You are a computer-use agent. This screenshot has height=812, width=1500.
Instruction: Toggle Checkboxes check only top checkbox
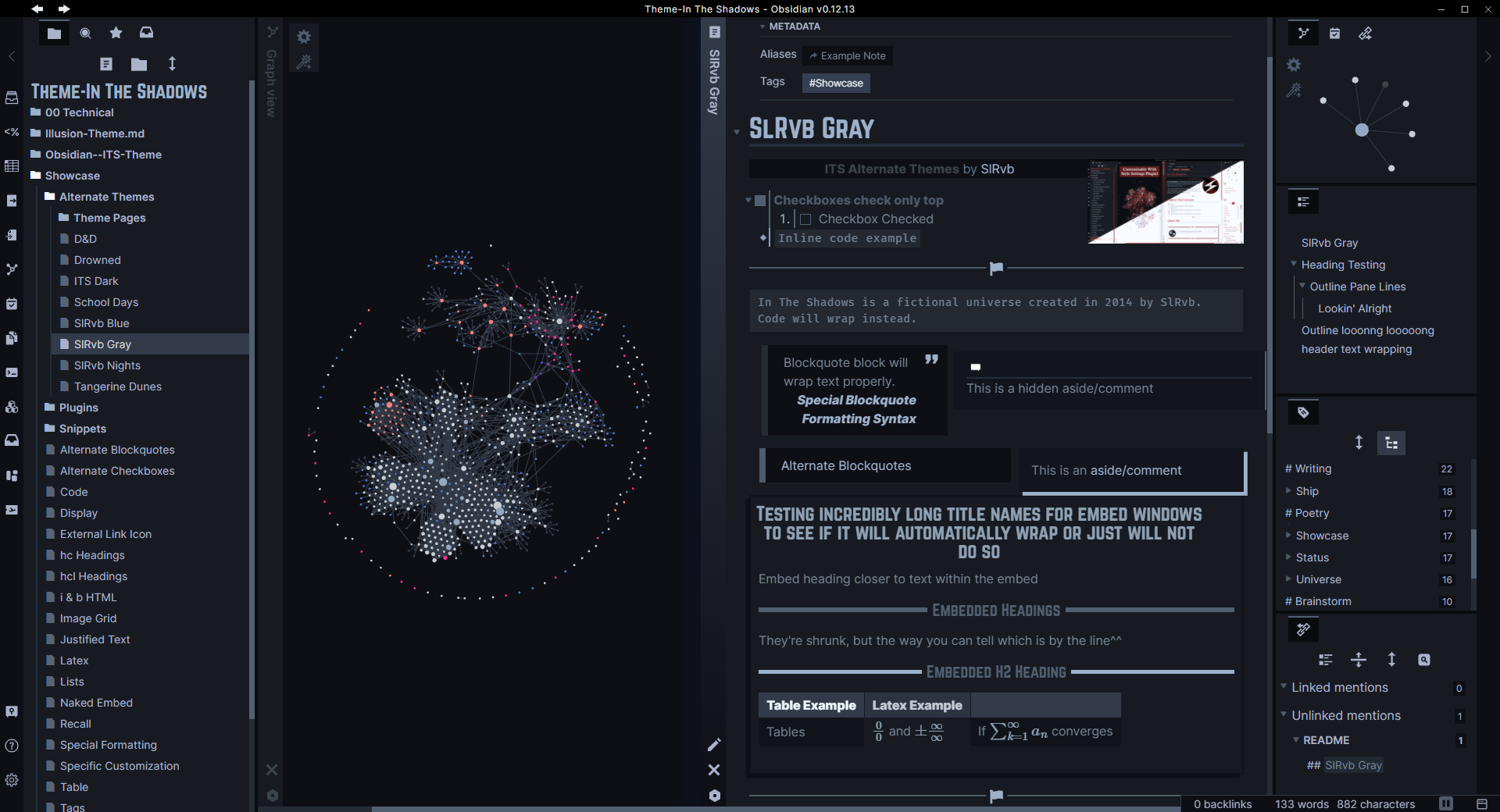pyautogui.click(x=760, y=201)
